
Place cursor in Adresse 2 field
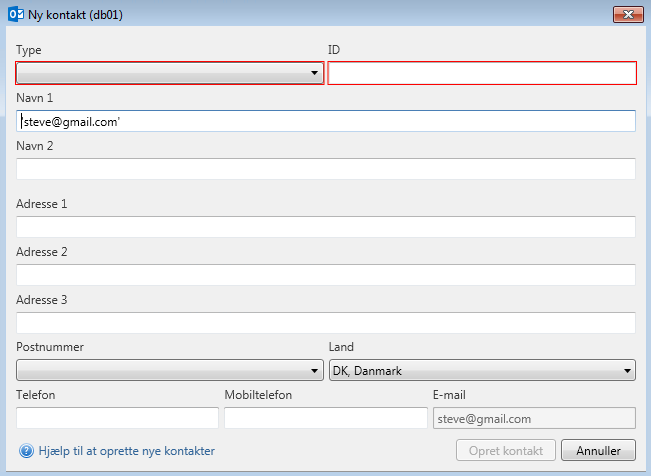[x=326, y=275]
